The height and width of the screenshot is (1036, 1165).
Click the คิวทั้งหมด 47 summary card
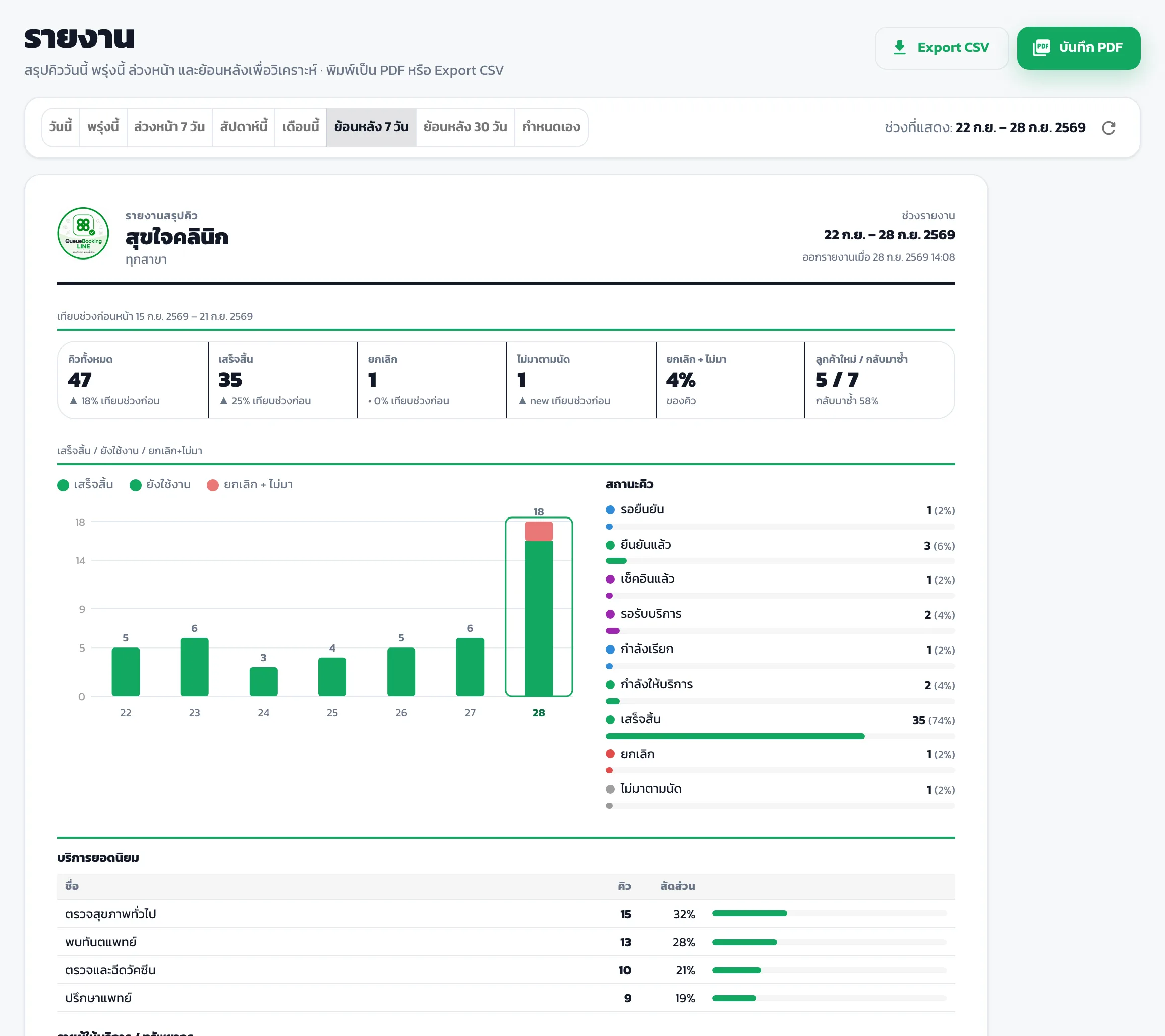coord(133,380)
